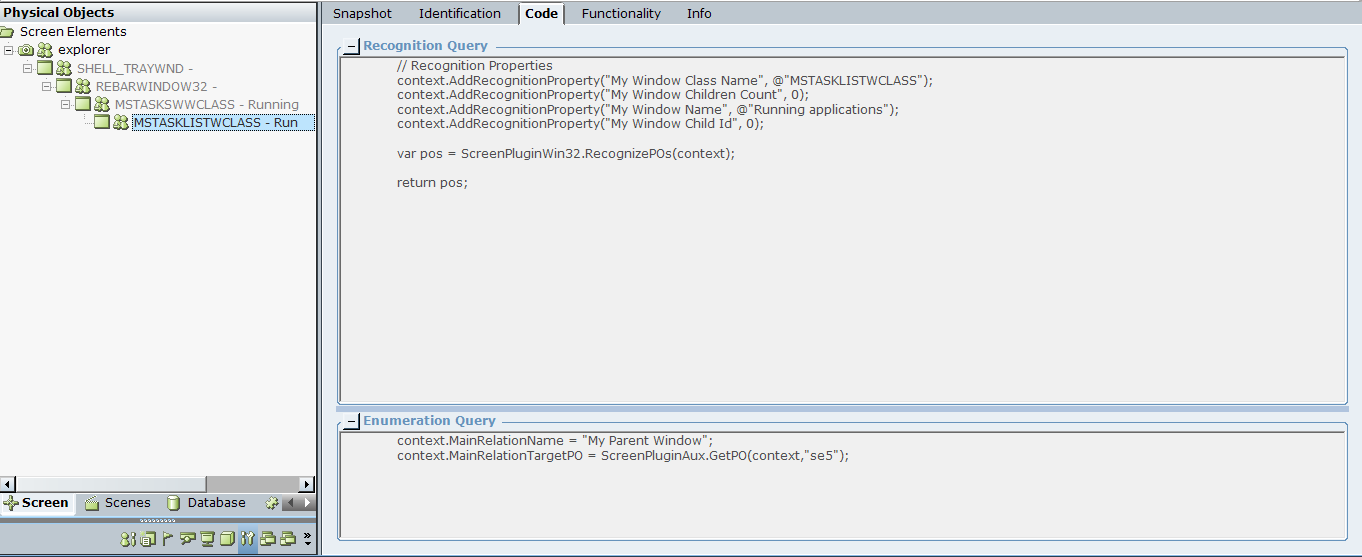
Task: Click the 3D cube icon in bottom toolbar
Action: pos(227,539)
